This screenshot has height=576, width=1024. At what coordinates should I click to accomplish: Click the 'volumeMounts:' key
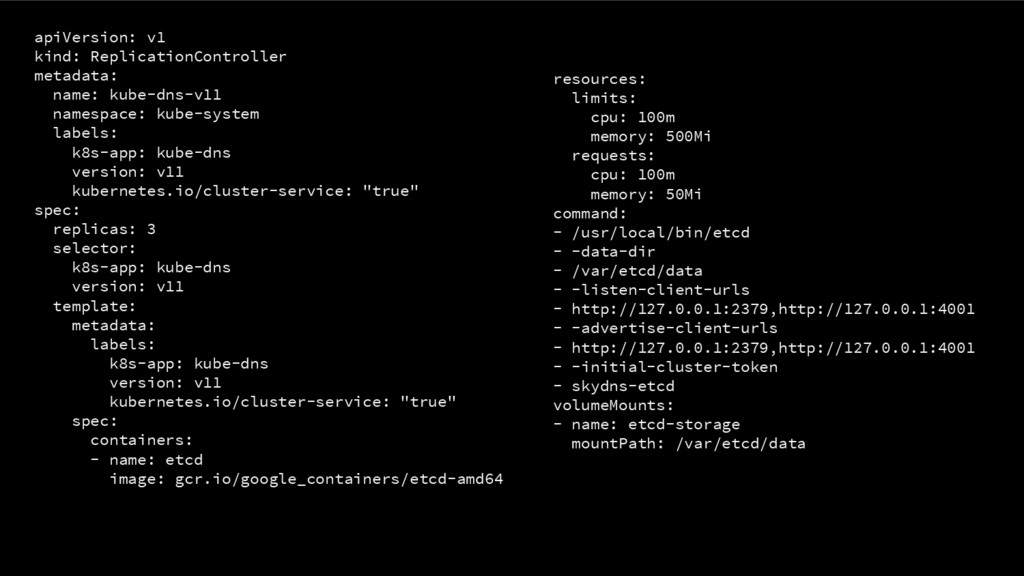tap(613, 406)
